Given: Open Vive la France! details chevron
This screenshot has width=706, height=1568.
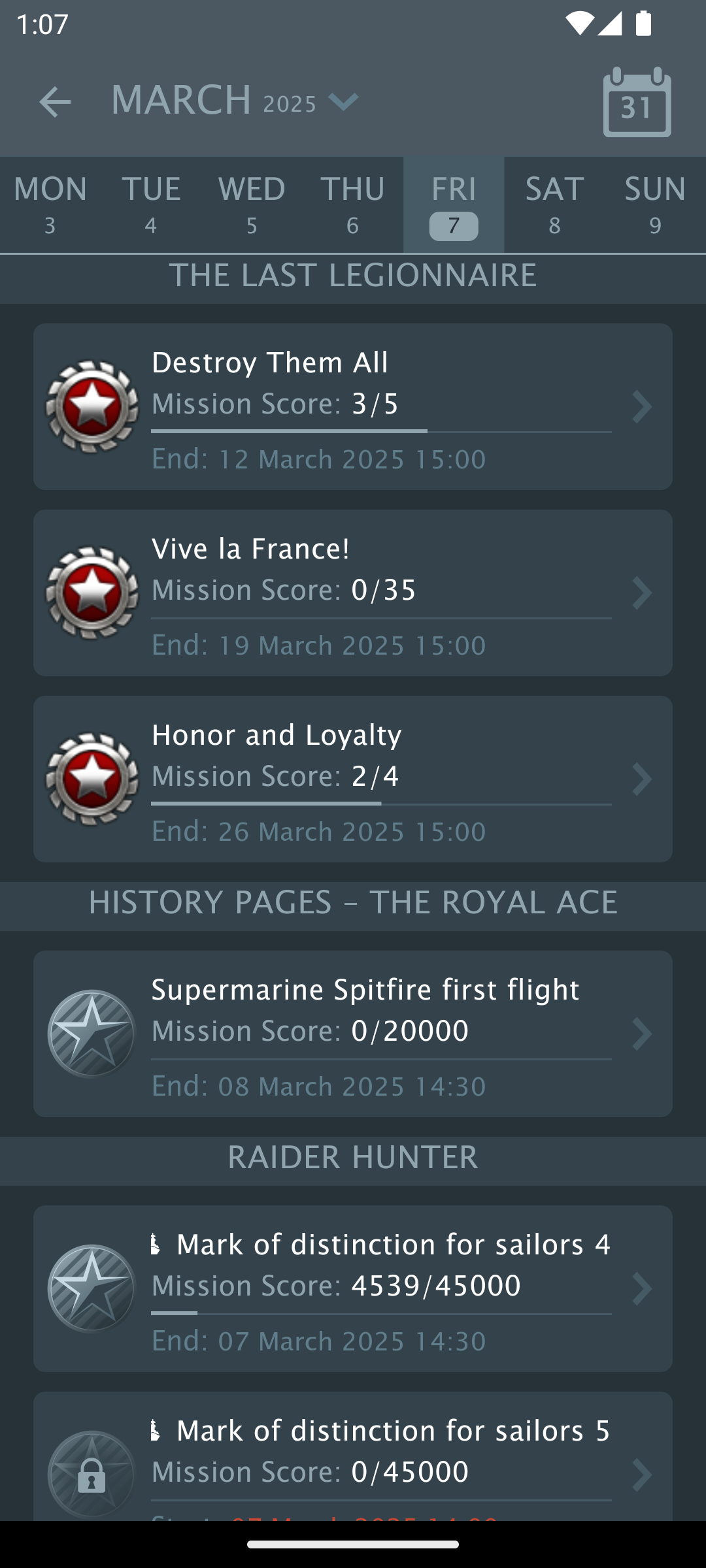Looking at the screenshot, I should tap(641, 593).
